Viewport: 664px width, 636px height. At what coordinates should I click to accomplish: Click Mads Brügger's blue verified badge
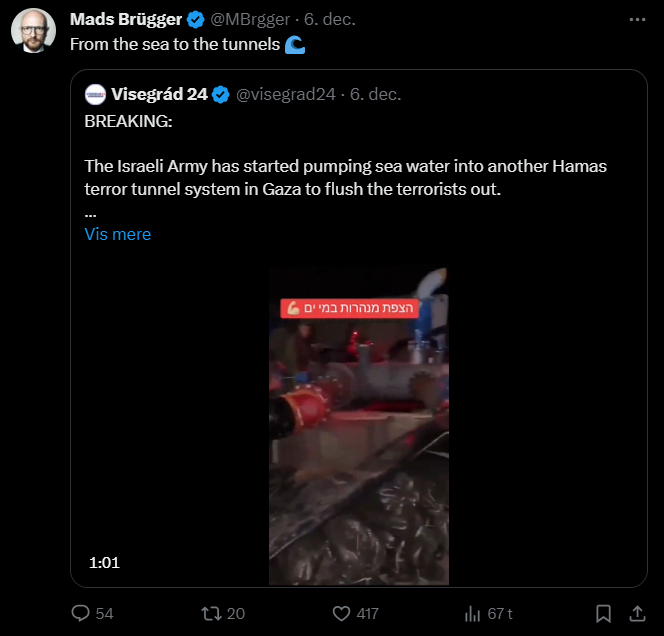click(196, 20)
